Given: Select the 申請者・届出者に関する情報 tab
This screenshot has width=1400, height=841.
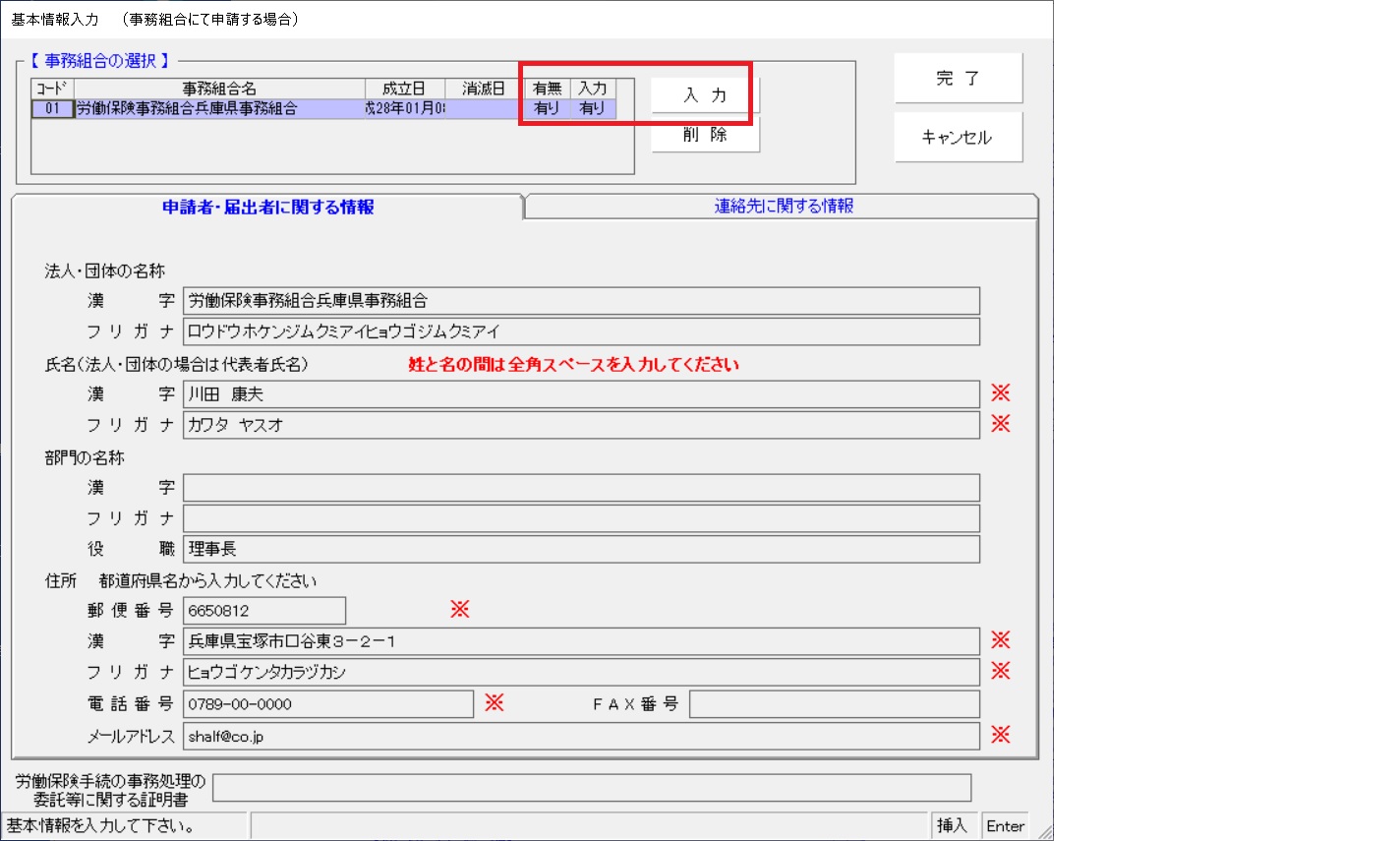Looking at the screenshot, I should (x=267, y=208).
